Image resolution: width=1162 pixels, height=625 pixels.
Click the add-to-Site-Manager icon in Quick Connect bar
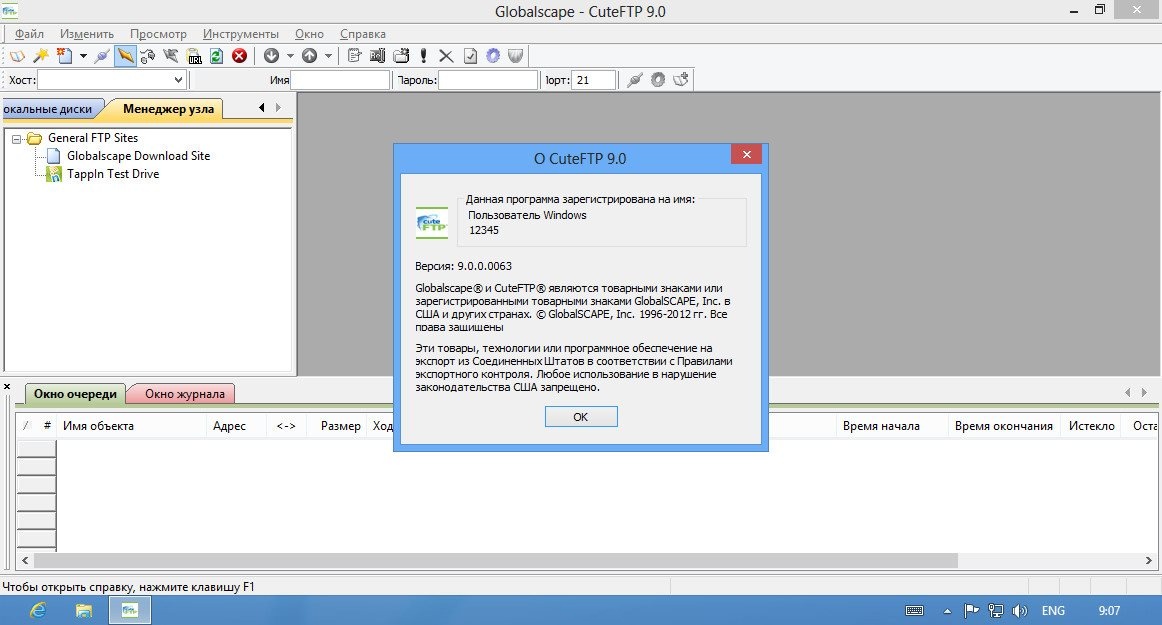681,79
